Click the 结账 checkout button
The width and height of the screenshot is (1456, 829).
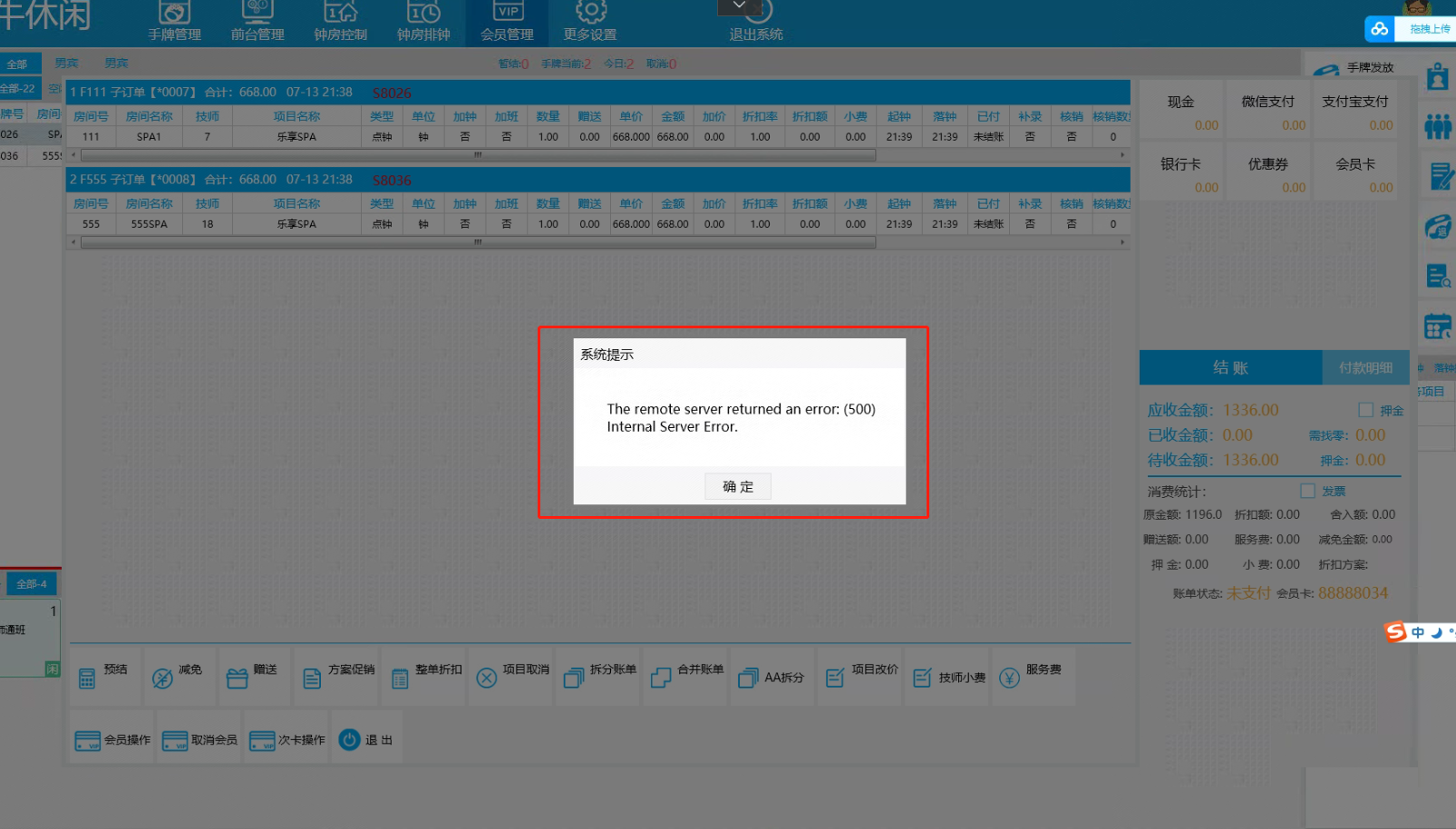tap(1230, 368)
